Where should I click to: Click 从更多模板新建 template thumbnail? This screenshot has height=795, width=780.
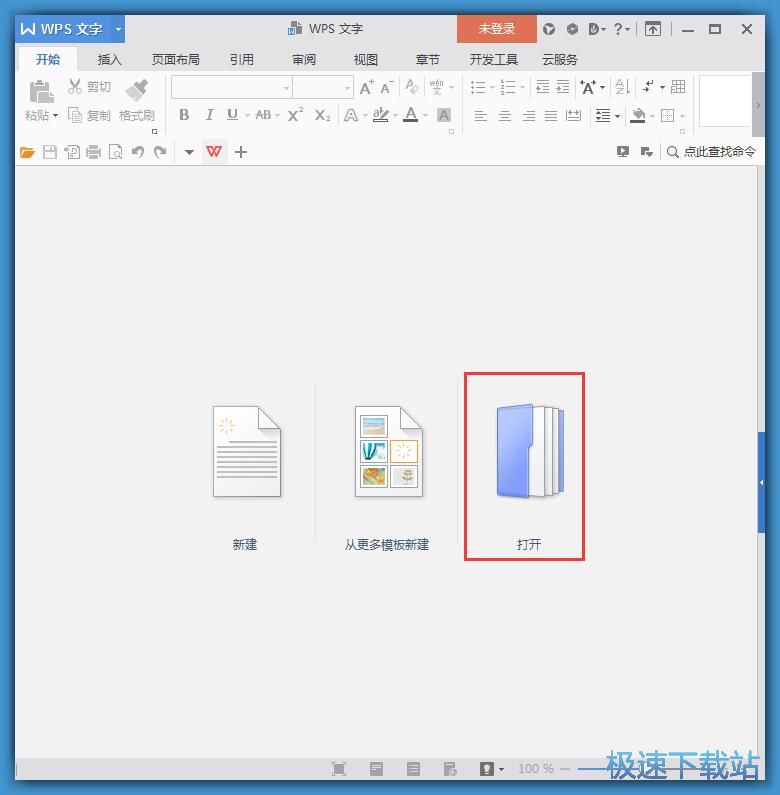[x=388, y=451]
